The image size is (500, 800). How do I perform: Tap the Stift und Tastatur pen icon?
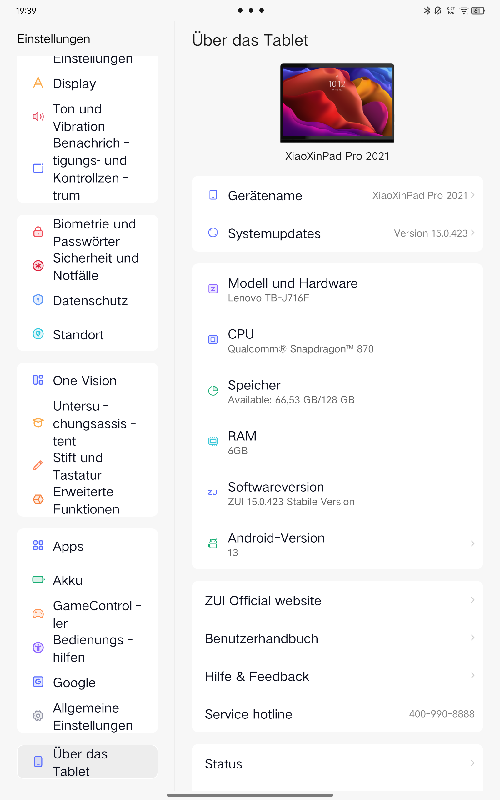pos(38,465)
